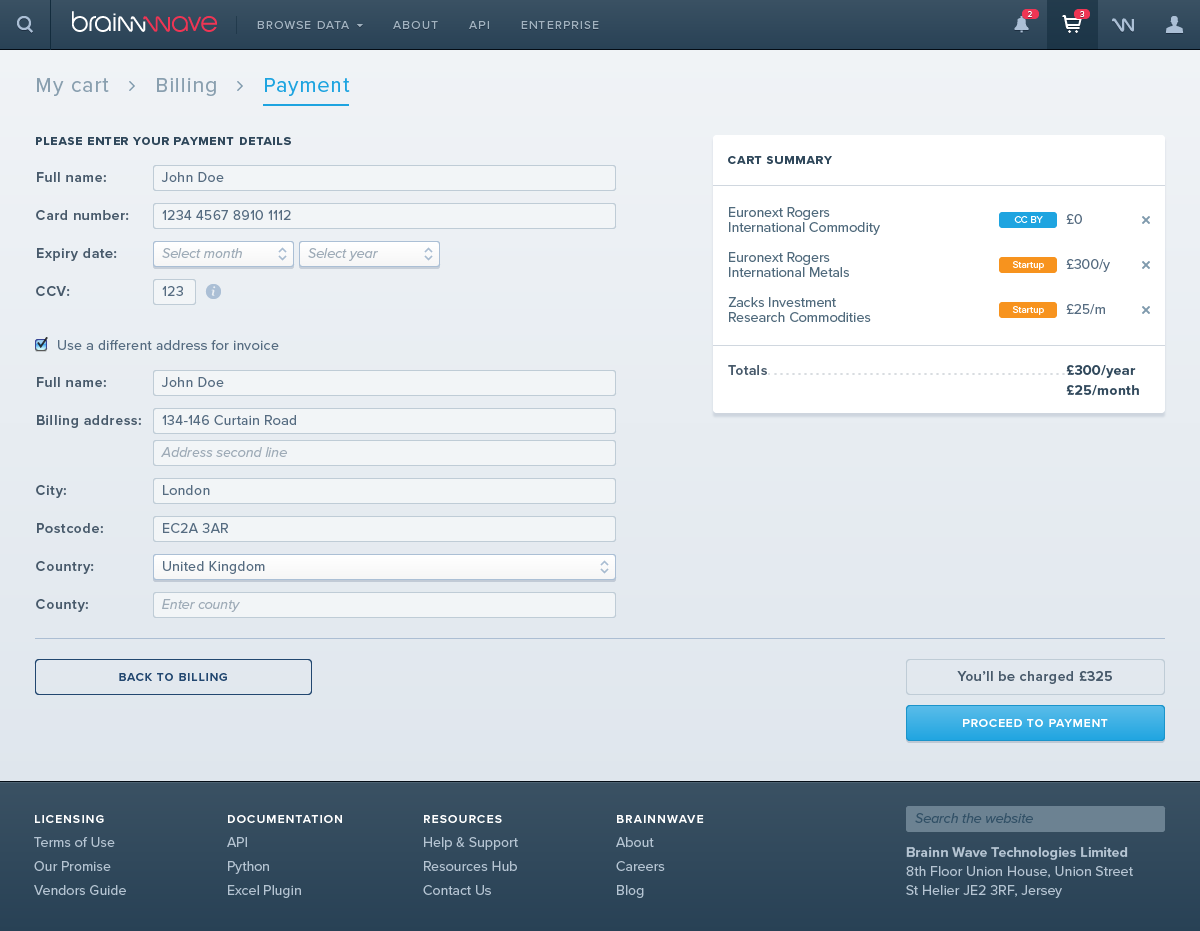Click Startup badge for Zacks Investment
Image resolution: width=1200 pixels, height=931 pixels.
1028,310
